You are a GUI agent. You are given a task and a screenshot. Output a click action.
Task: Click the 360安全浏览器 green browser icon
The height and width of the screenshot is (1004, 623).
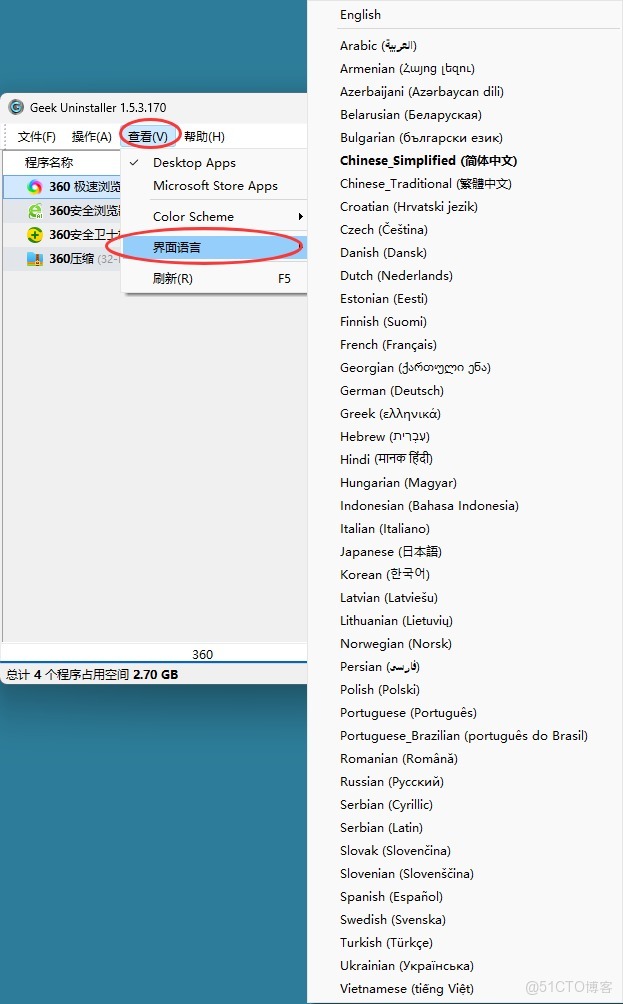[35, 211]
